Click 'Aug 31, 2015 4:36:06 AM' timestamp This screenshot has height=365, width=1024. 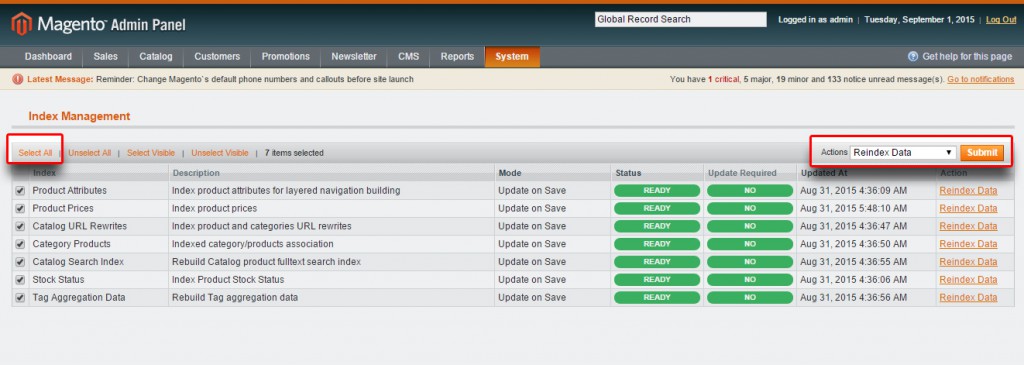(x=854, y=279)
